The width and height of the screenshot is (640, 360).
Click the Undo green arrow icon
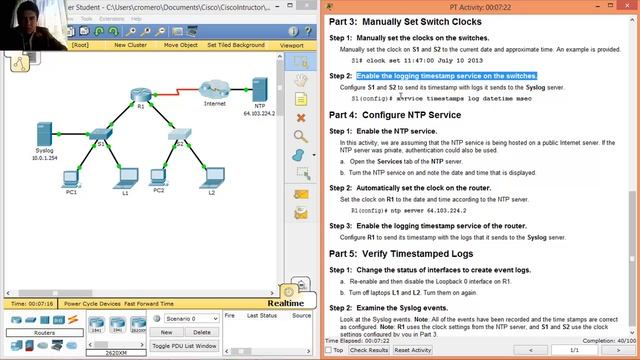99,31
